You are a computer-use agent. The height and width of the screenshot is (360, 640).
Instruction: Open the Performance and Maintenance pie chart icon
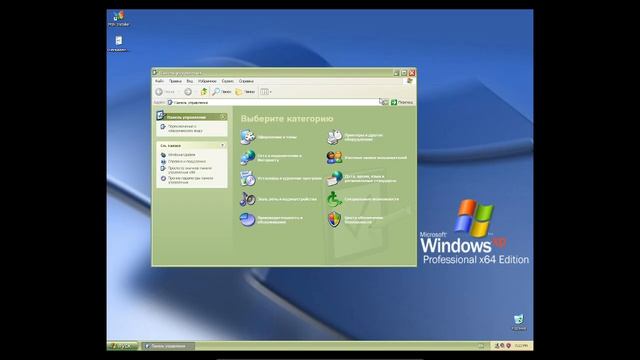tap(247, 220)
